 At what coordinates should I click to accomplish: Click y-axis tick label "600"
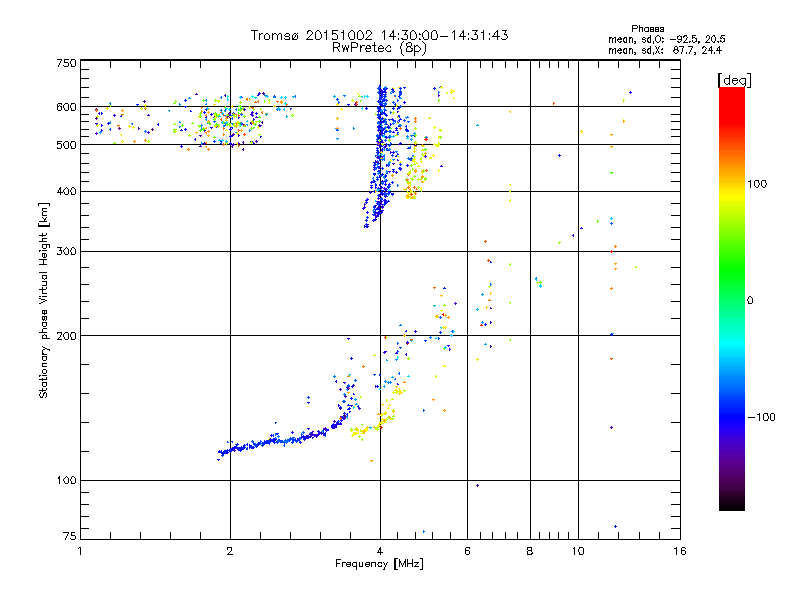click(x=66, y=107)
